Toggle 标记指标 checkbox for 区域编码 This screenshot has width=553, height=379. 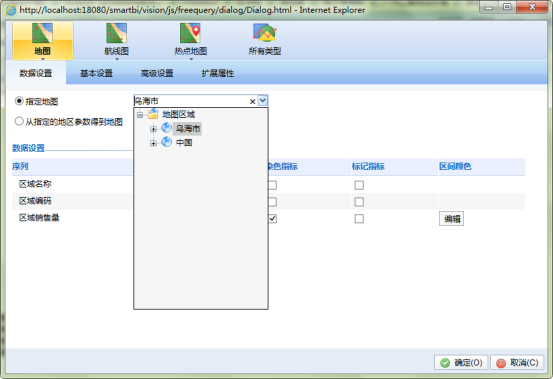coord(359,202)
